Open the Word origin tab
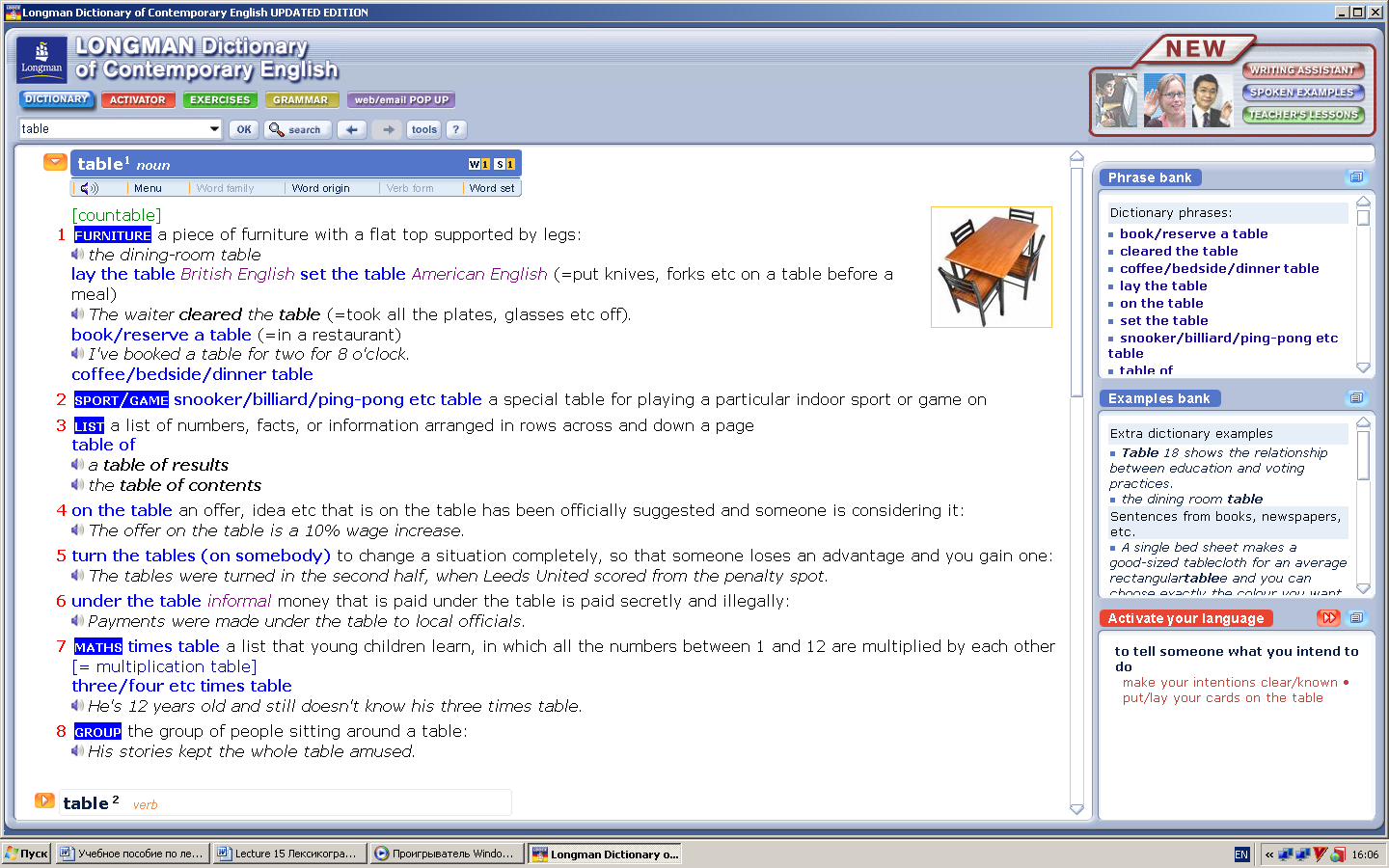 click(321, 189)
